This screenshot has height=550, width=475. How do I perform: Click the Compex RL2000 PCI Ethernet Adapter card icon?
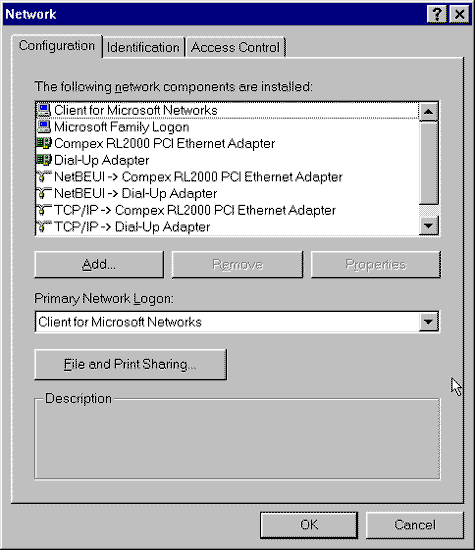click(44, 143)
